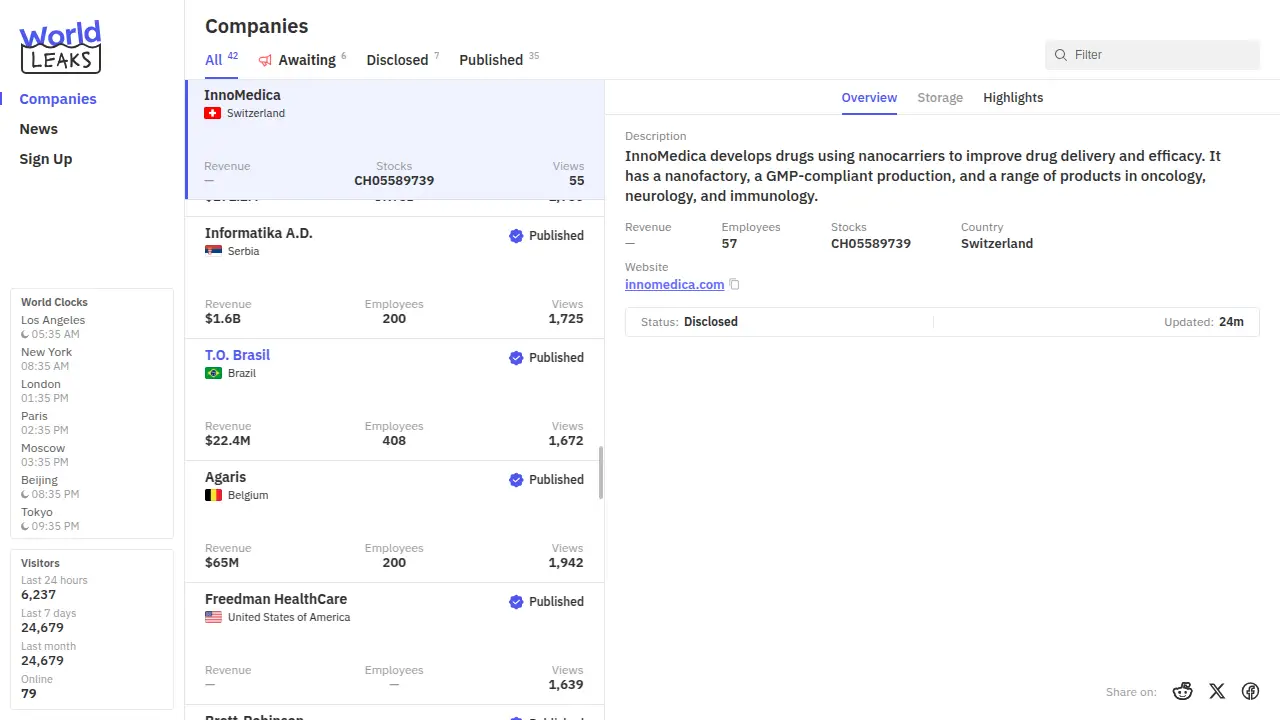Click the Published badge on Informatika A.D.
The height and width of the screenshot is (720, 1280).
click(x=546, y=236)
